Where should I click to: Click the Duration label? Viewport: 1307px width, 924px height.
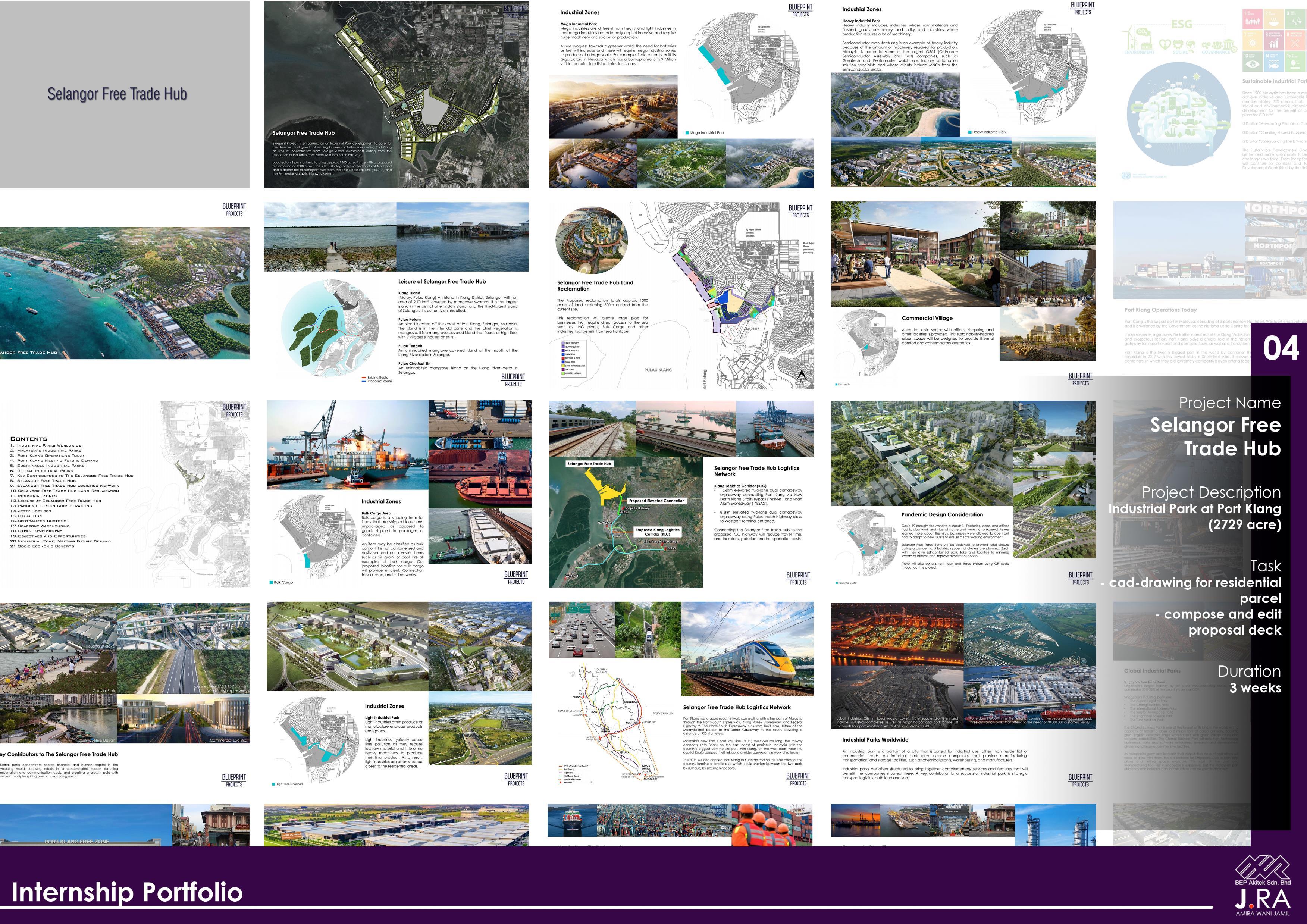pos(1250,671)
